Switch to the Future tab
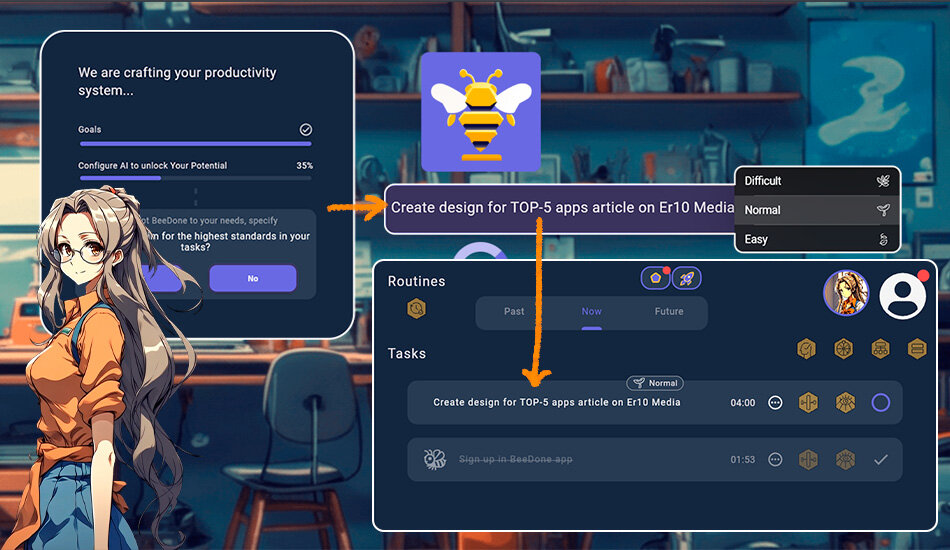The height and width of the screenshot is (550, 950). coord(669,311)
